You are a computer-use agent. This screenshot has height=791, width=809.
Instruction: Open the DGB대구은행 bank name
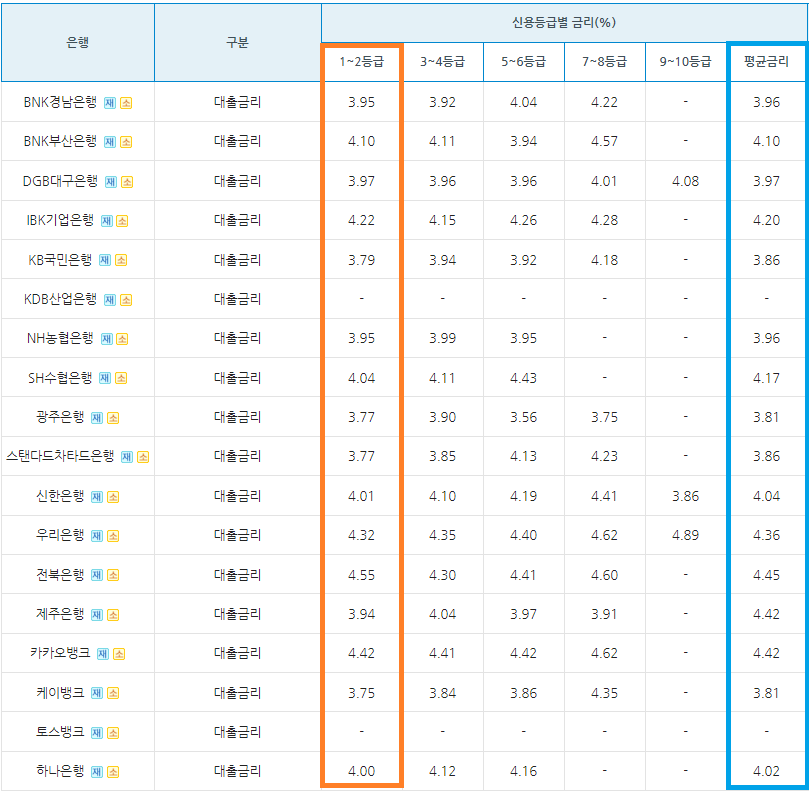click(60, 181)
